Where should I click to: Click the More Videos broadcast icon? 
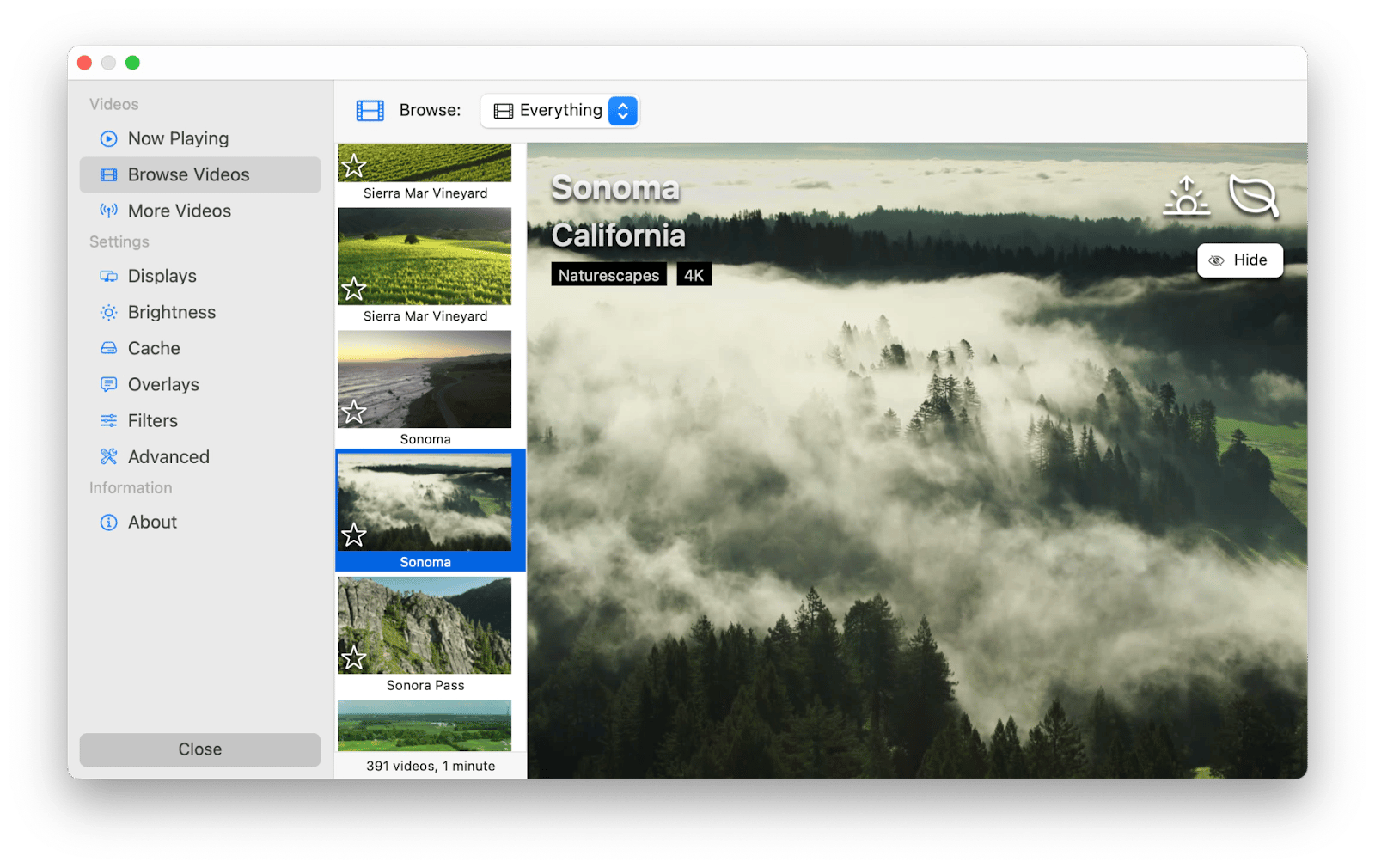click(x=108, y=211)
